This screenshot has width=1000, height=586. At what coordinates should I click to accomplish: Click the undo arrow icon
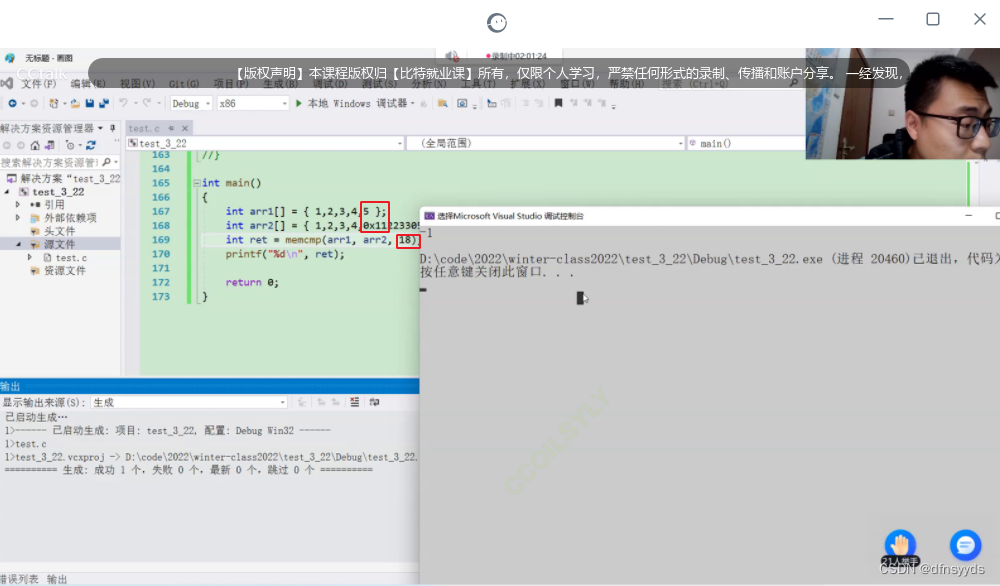click(x=123, y=103)
